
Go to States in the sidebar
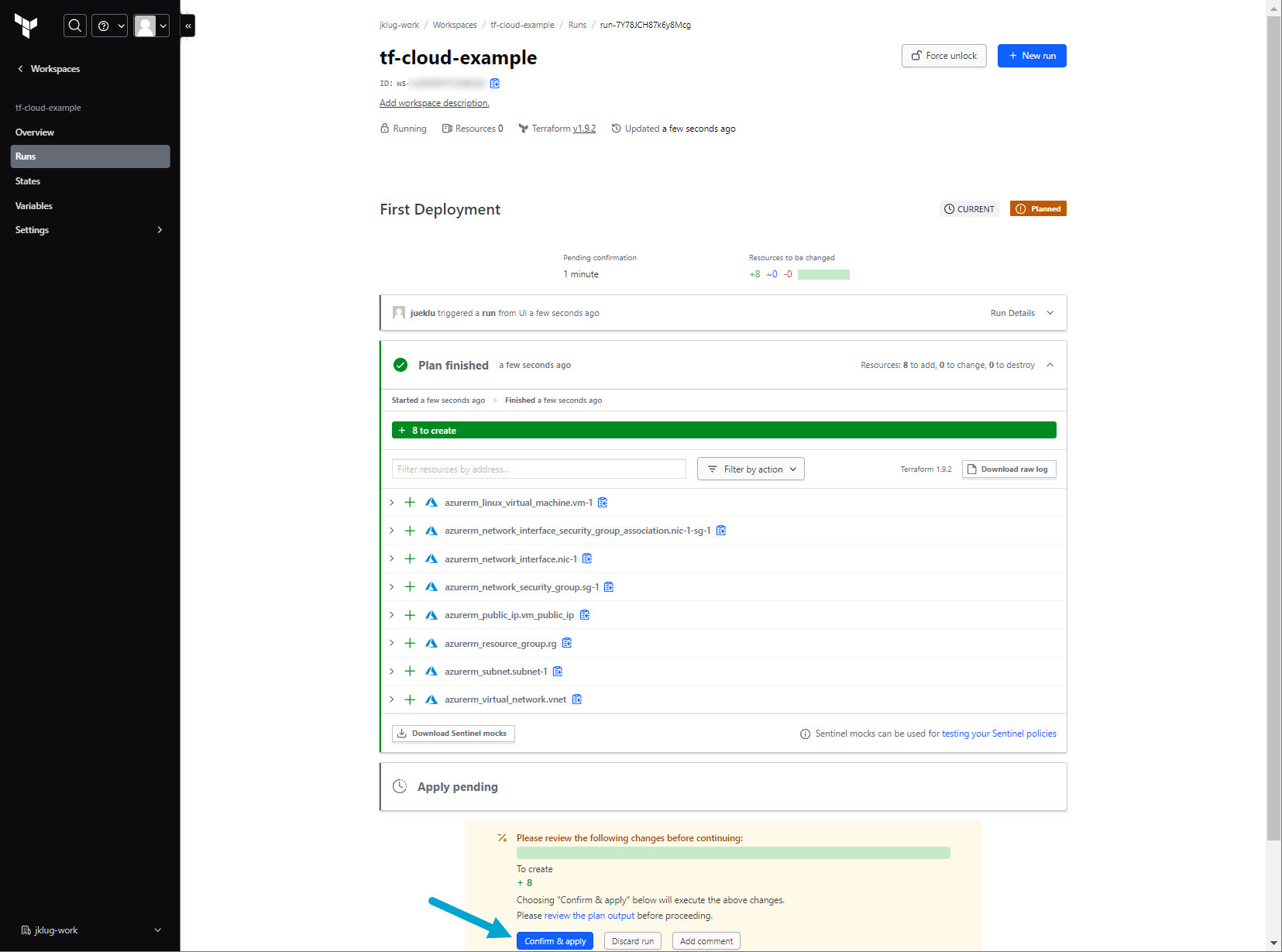[x=28, y=181]
